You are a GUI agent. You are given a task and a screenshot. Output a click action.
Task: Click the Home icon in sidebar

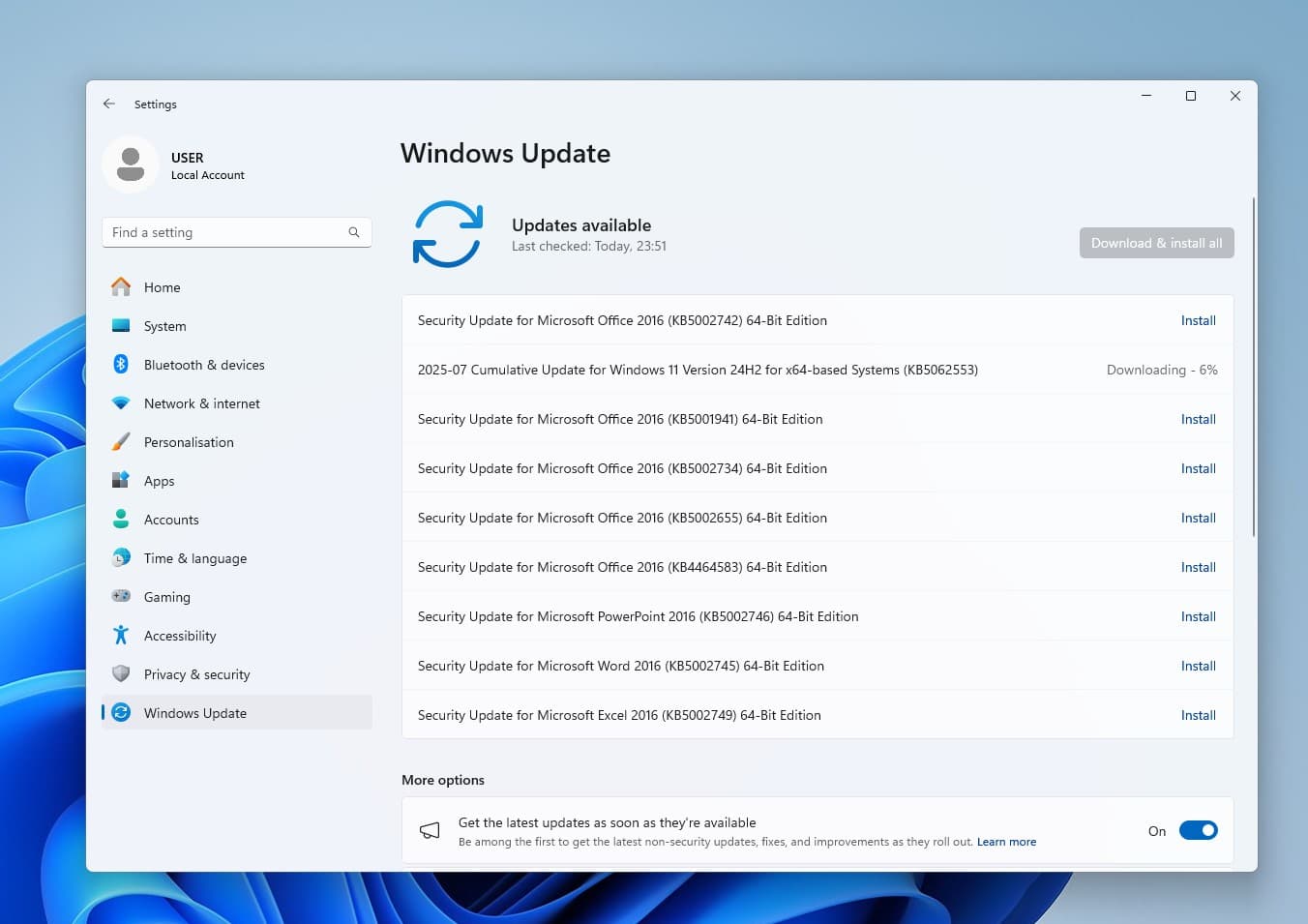121,287
